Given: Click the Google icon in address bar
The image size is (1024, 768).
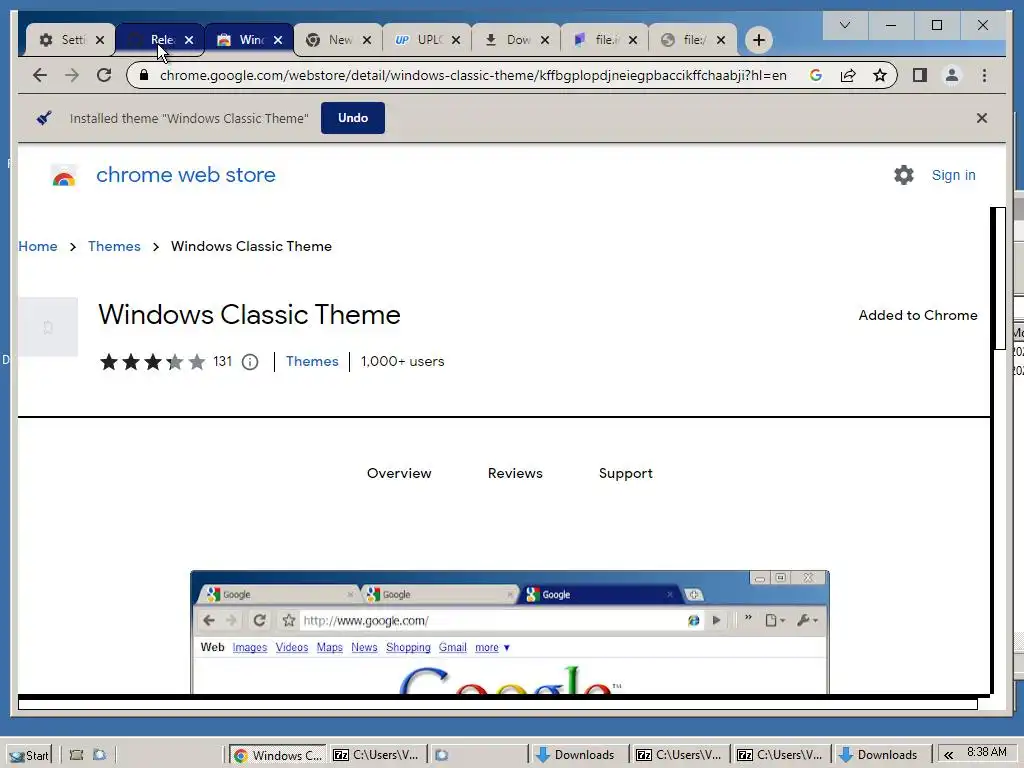Looking at the screenshot, I should click(816, 75).
